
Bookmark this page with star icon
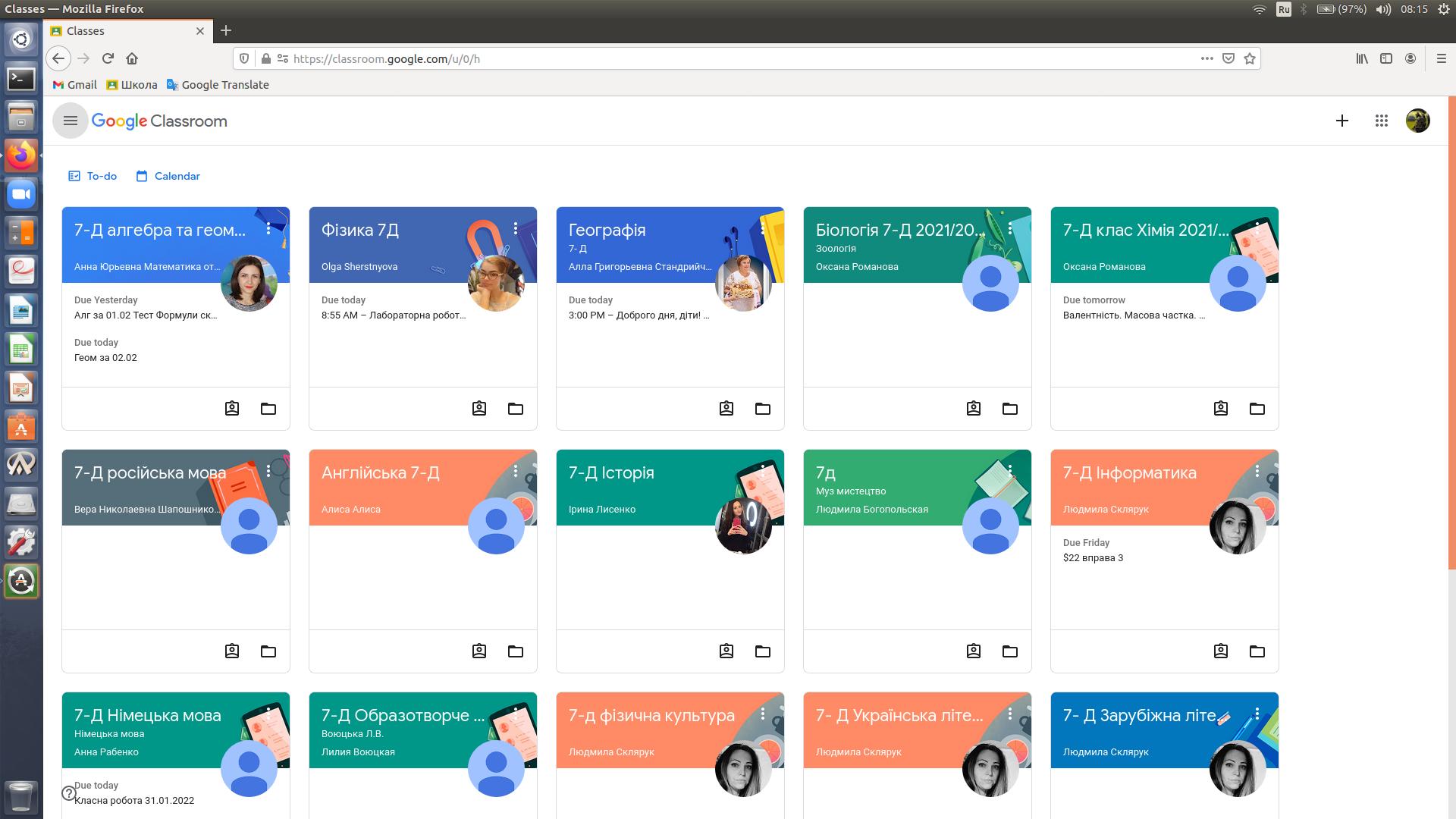tap(1250, 58)
